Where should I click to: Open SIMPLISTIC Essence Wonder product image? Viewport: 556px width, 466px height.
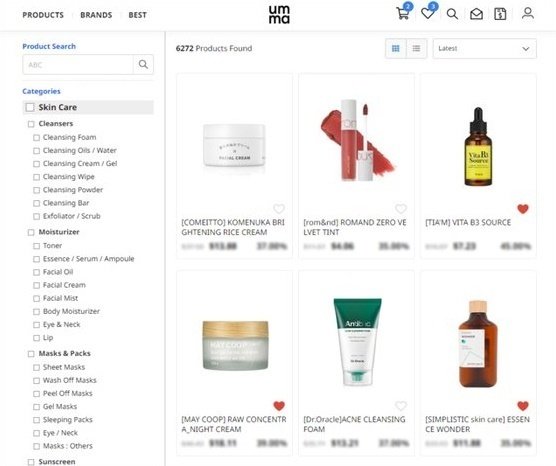(x=478, y=343)
